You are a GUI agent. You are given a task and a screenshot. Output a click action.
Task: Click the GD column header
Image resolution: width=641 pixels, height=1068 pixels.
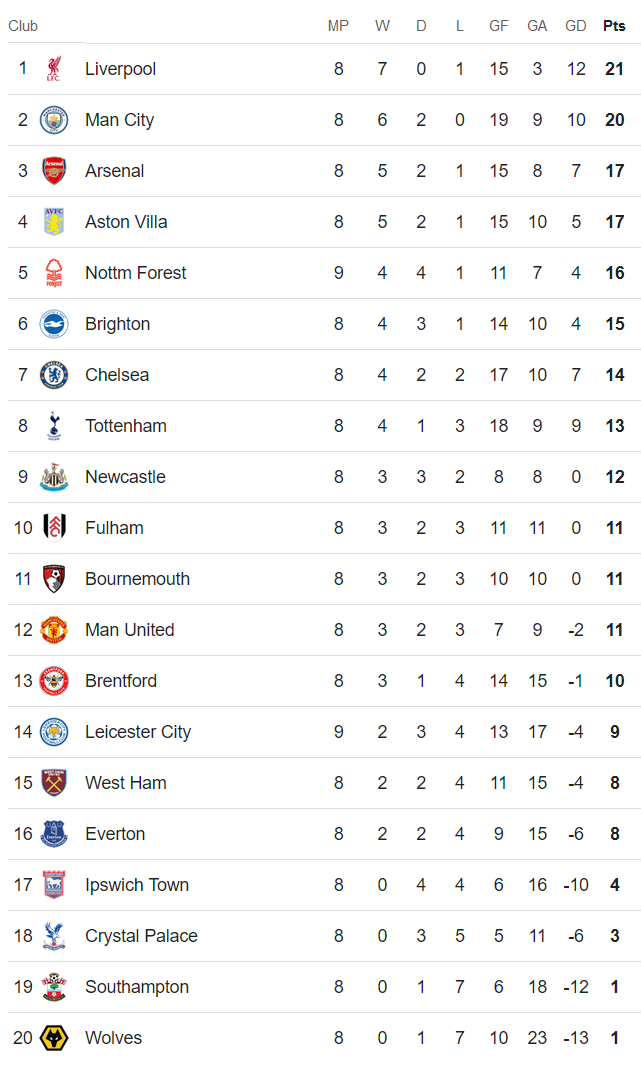pos(576,26)
